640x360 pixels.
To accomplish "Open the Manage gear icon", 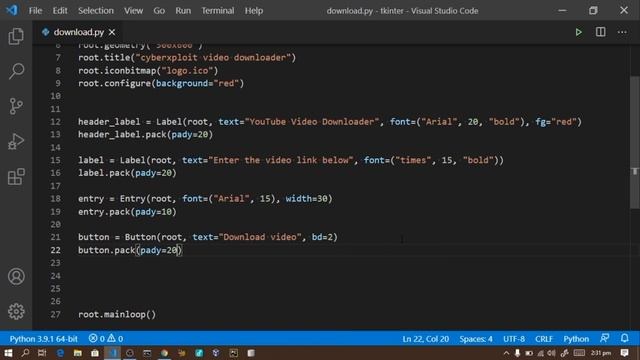I will coord(16,311).
